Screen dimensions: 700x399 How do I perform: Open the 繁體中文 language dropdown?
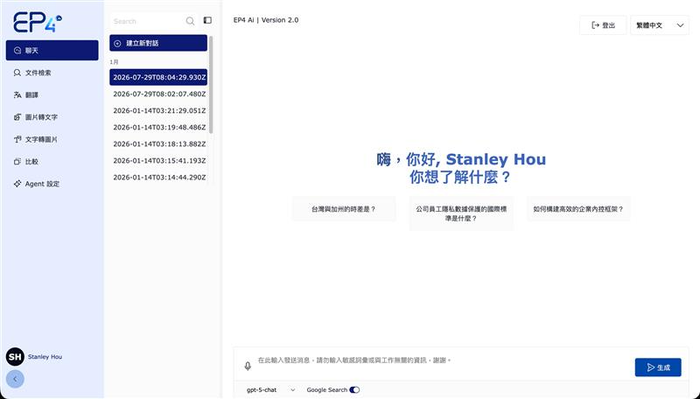(x=659, y=25)
